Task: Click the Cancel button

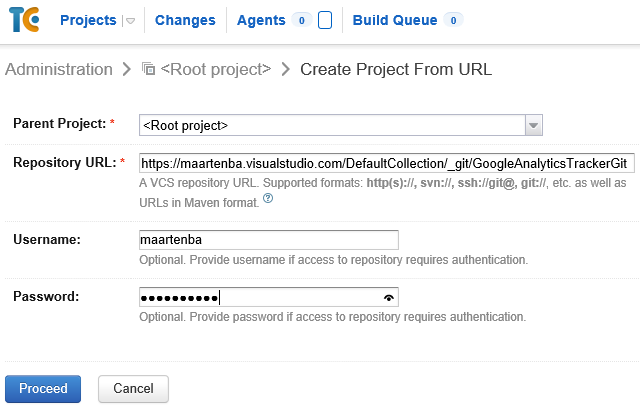Action: [x=133, y=389]
